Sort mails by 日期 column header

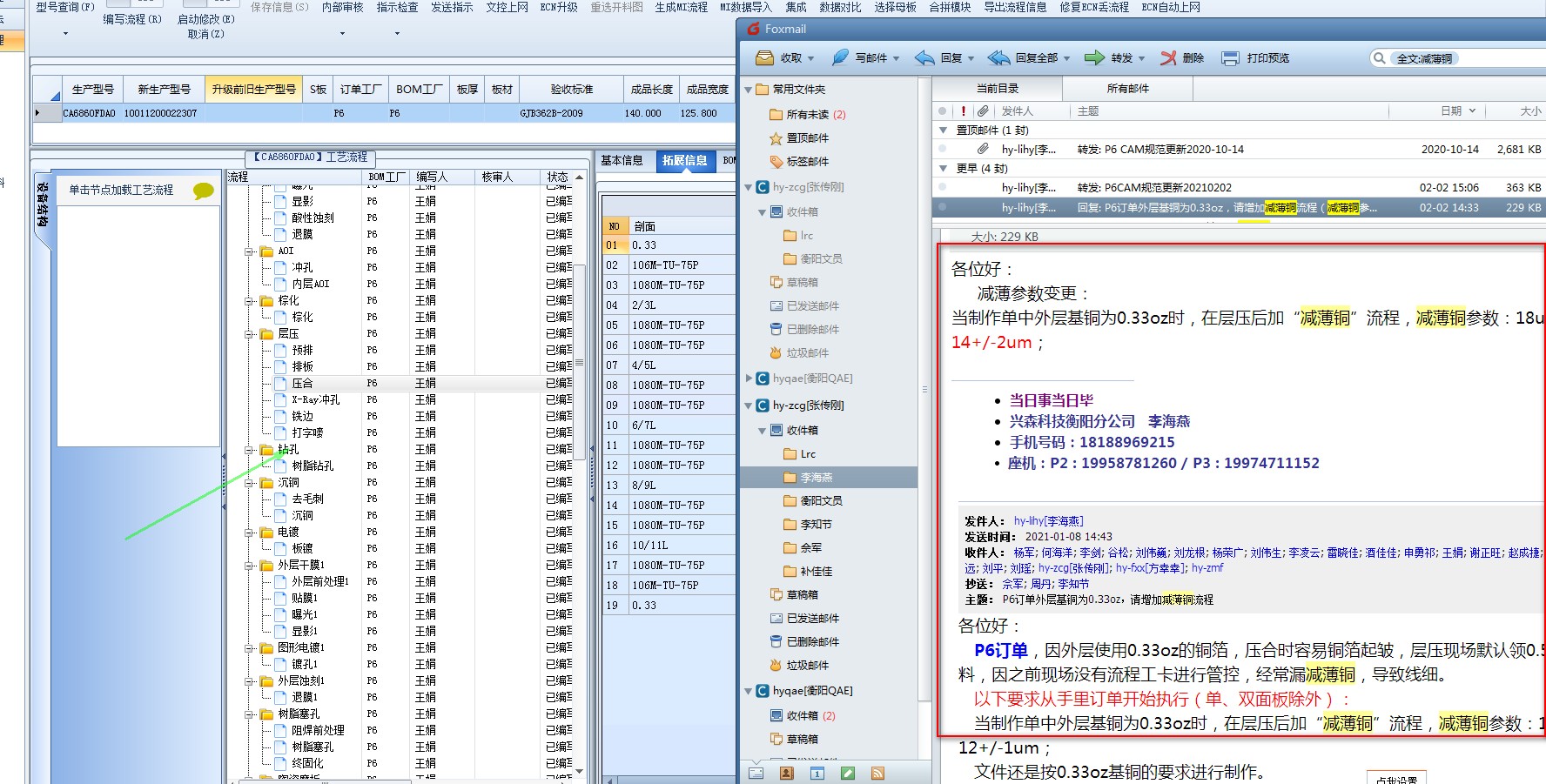coord(1451,111)
